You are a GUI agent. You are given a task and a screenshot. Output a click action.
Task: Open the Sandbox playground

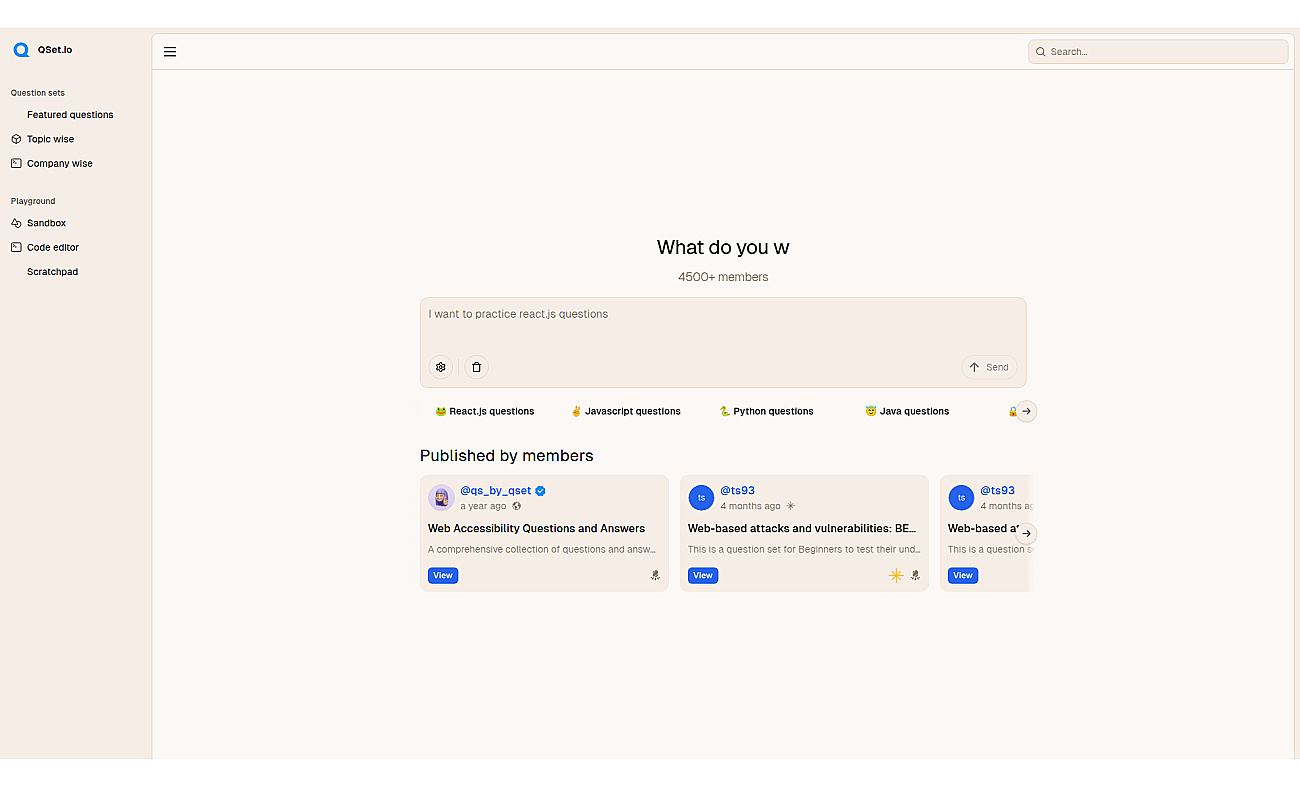(46, 223)
